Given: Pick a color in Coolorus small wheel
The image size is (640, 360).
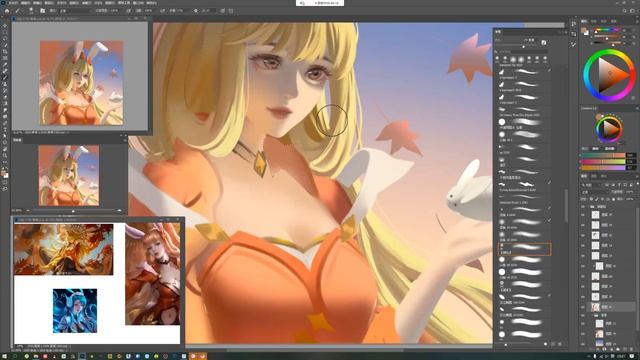Looking at the screenshot, I should (608, 129).
